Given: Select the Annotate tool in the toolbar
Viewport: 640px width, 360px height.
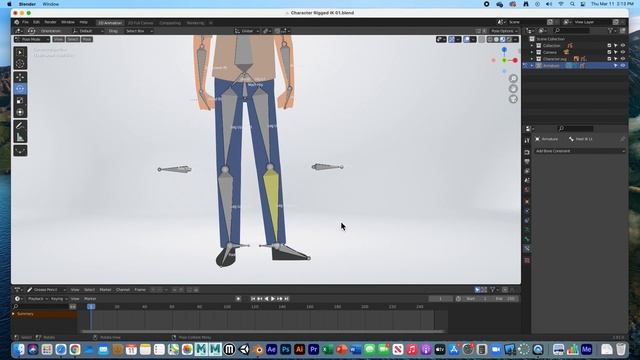Looking at the screenshot, I should pos(20,126).
